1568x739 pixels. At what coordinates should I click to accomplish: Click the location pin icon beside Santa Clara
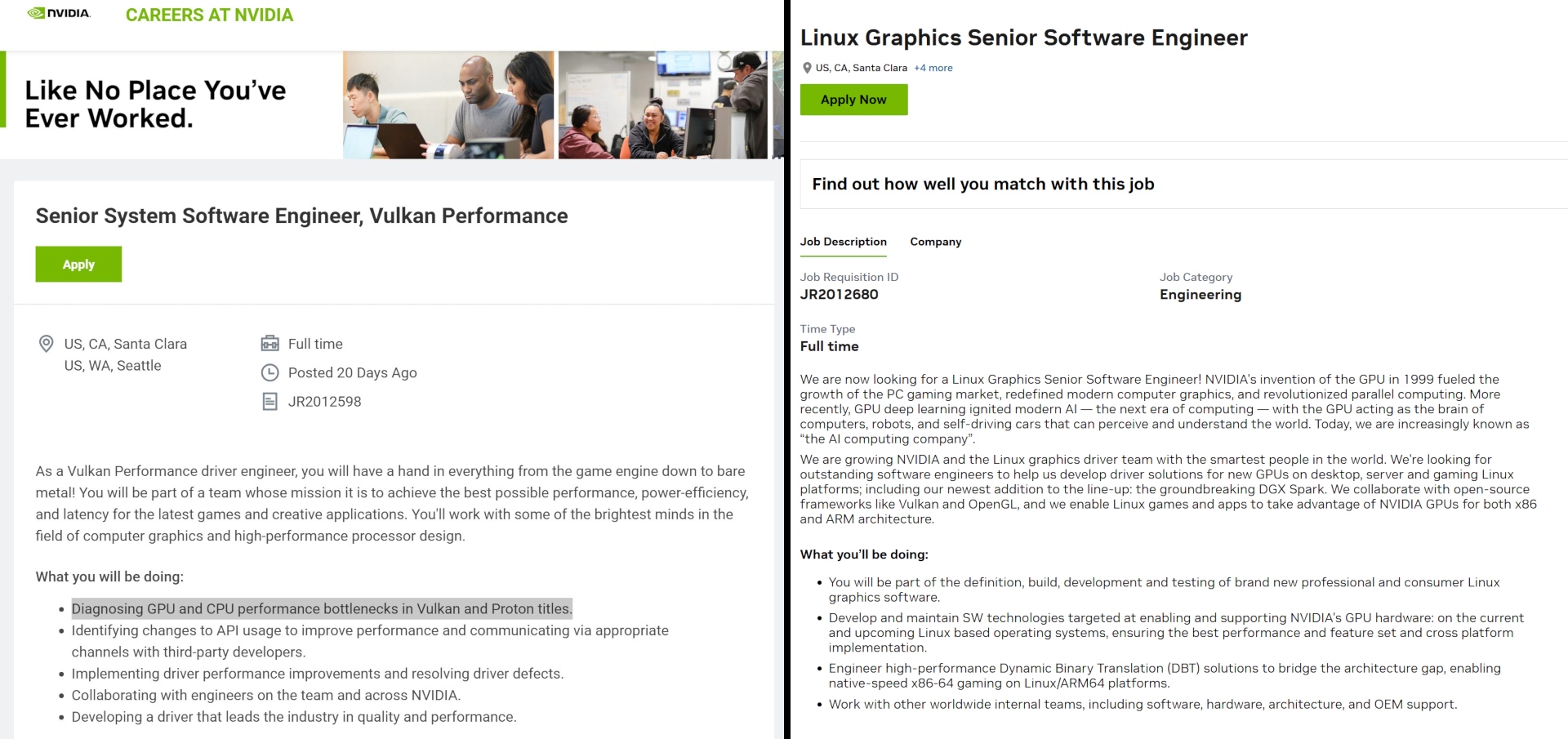[47, 344]
